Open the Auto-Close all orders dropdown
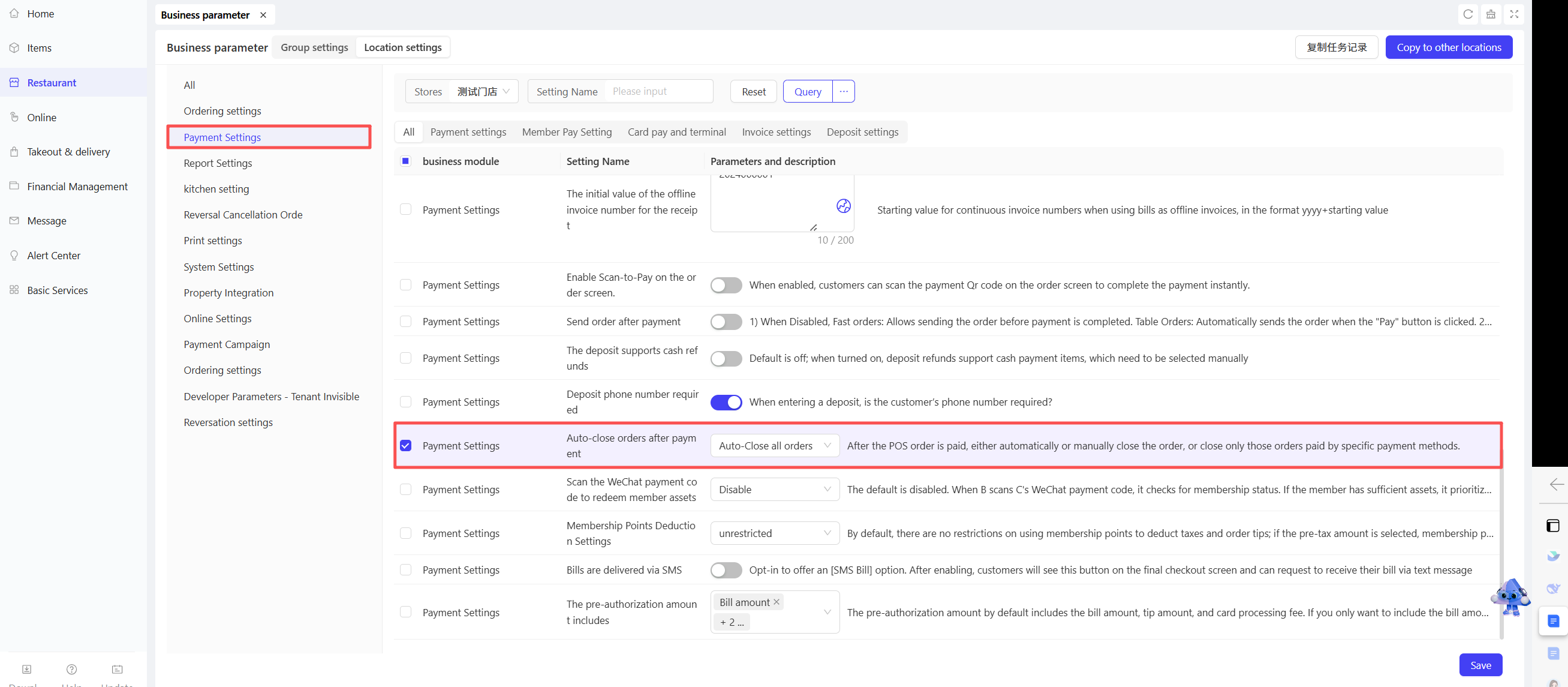 pos(774,445)
